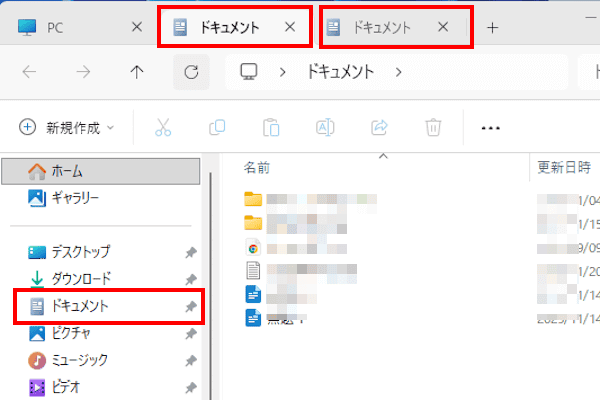The width and height of the screenshot is (600, 400).
Task: Click pin icon beside デスクトップ
Action: pyautogui.click(x=191, y=252)
